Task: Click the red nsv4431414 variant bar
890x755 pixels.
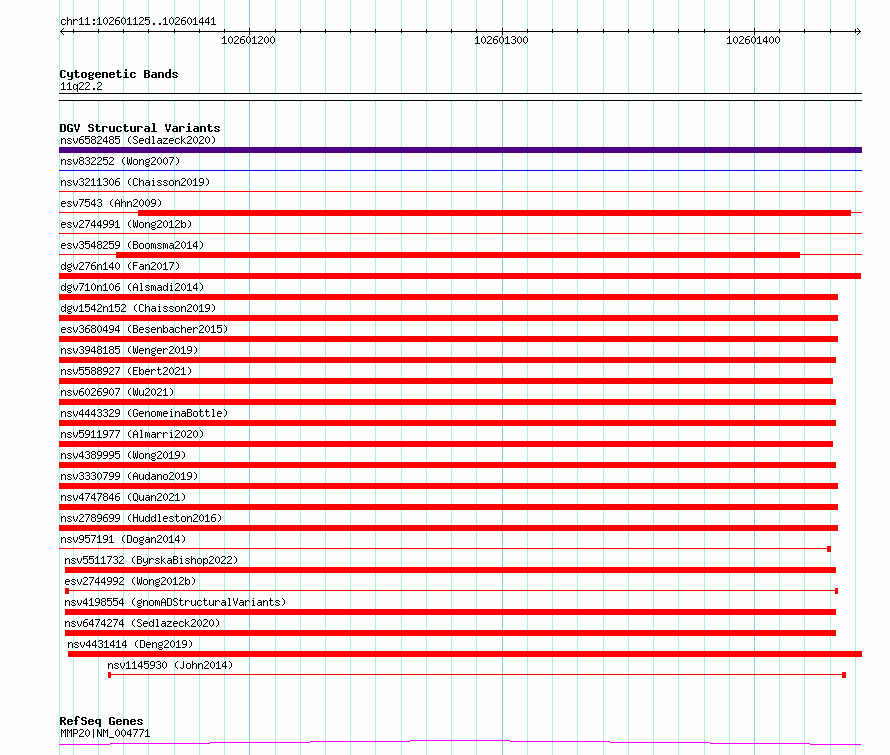Action: coord(465,654)
